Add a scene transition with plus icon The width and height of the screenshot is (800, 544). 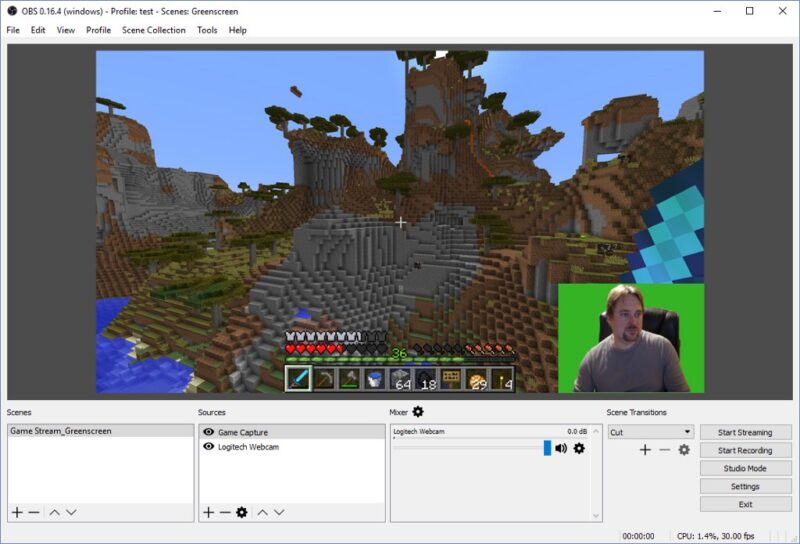645,450
